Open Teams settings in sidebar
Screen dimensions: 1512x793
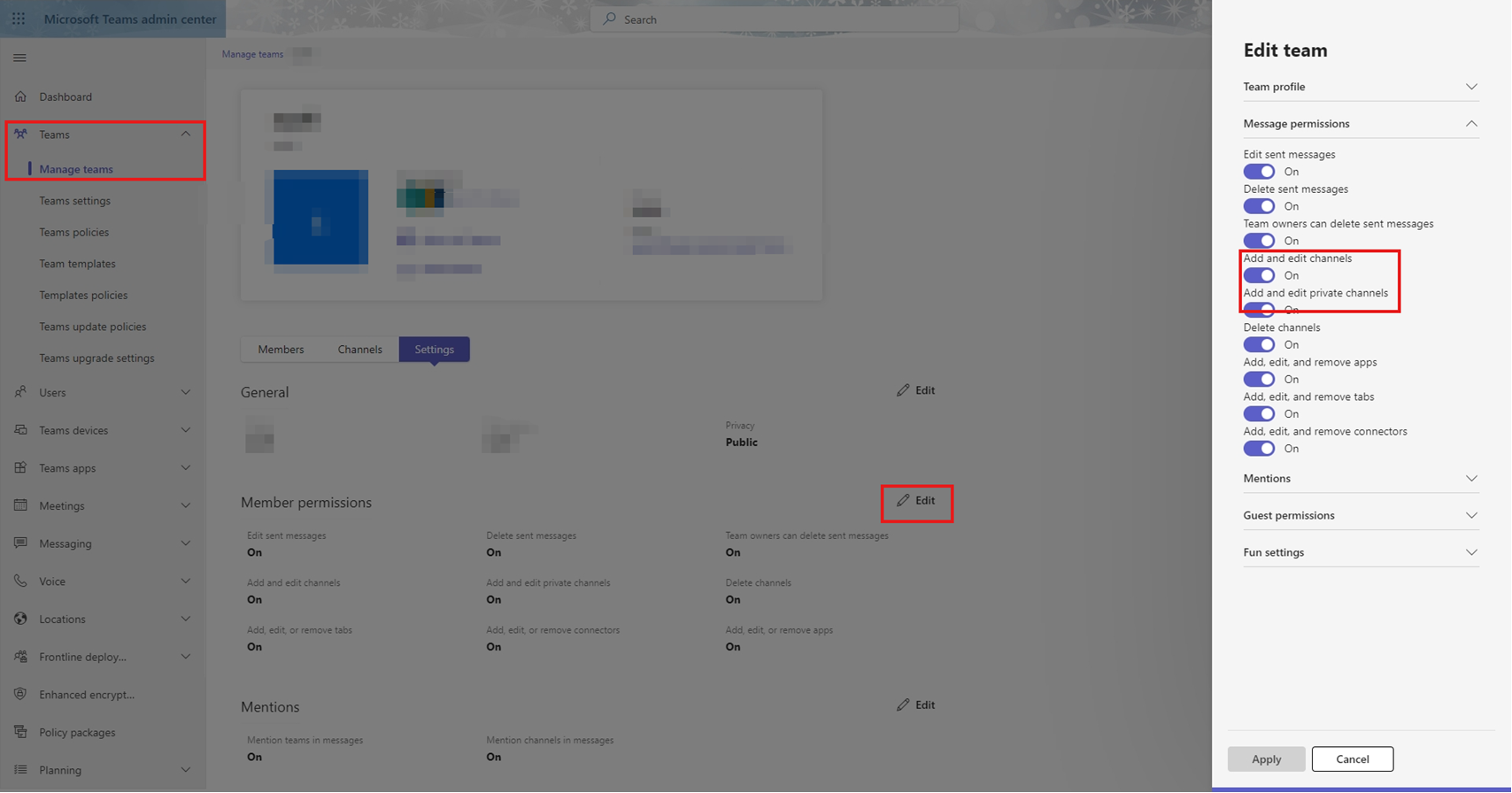(x=75, y=201)
